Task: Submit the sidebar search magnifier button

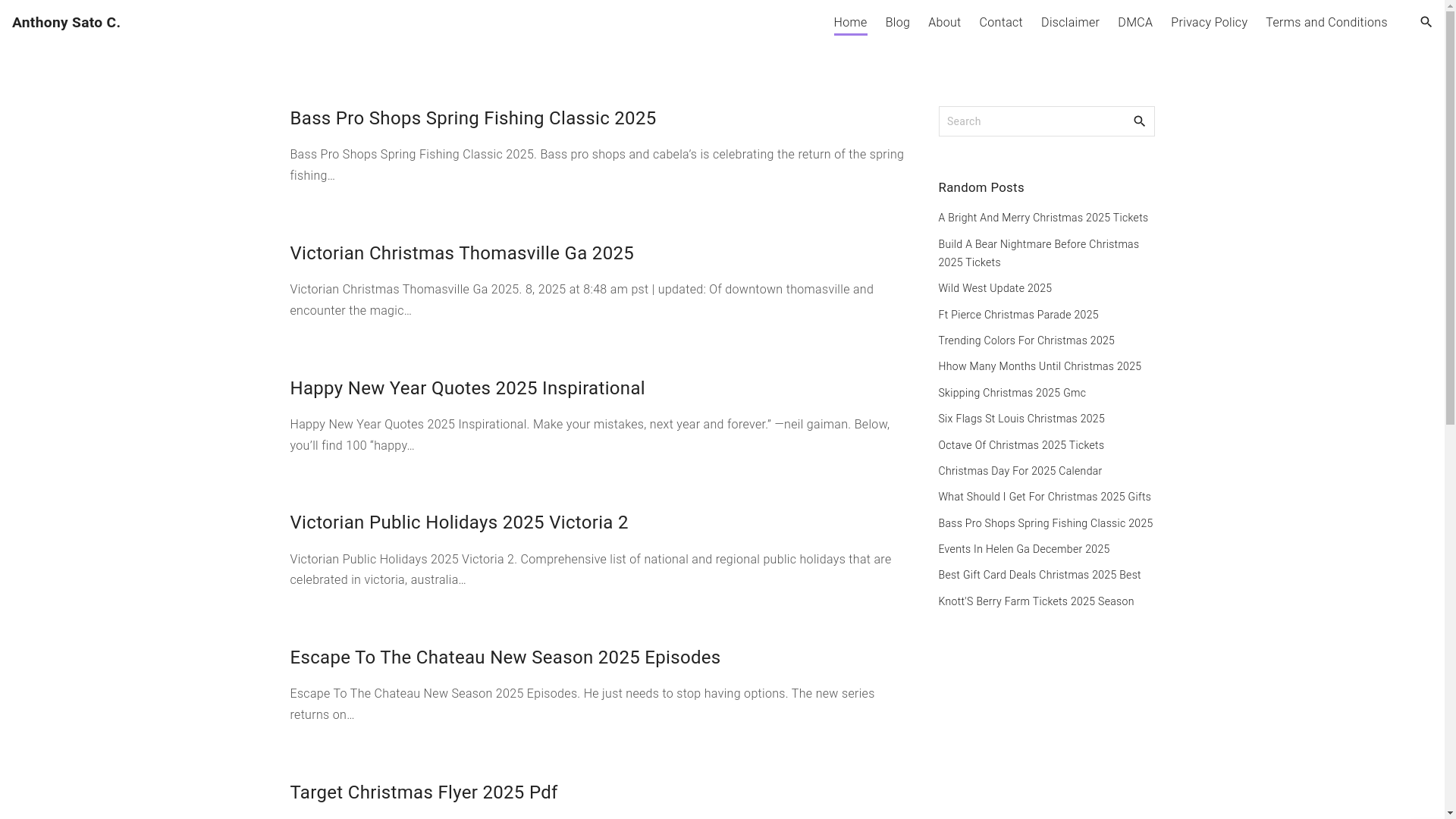Action: pos(1139,121)
